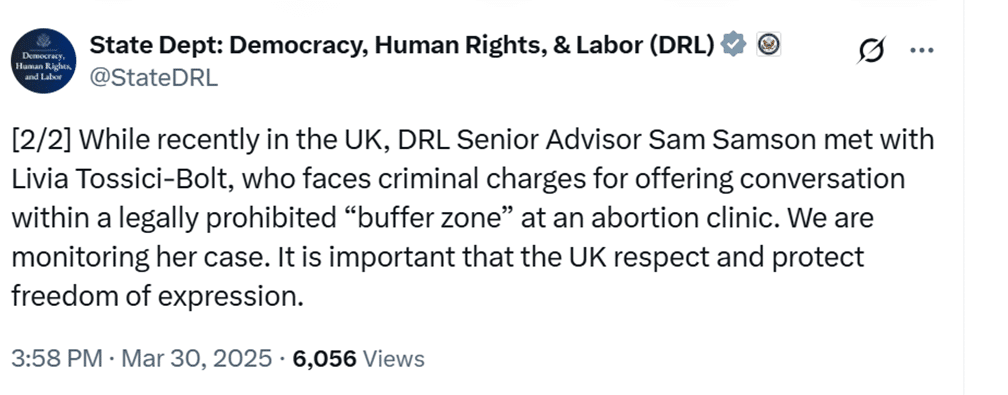Screen dimensions: 1008x395
Task: Click 'While recently in the UK' opening words
Action: (233, 142)
